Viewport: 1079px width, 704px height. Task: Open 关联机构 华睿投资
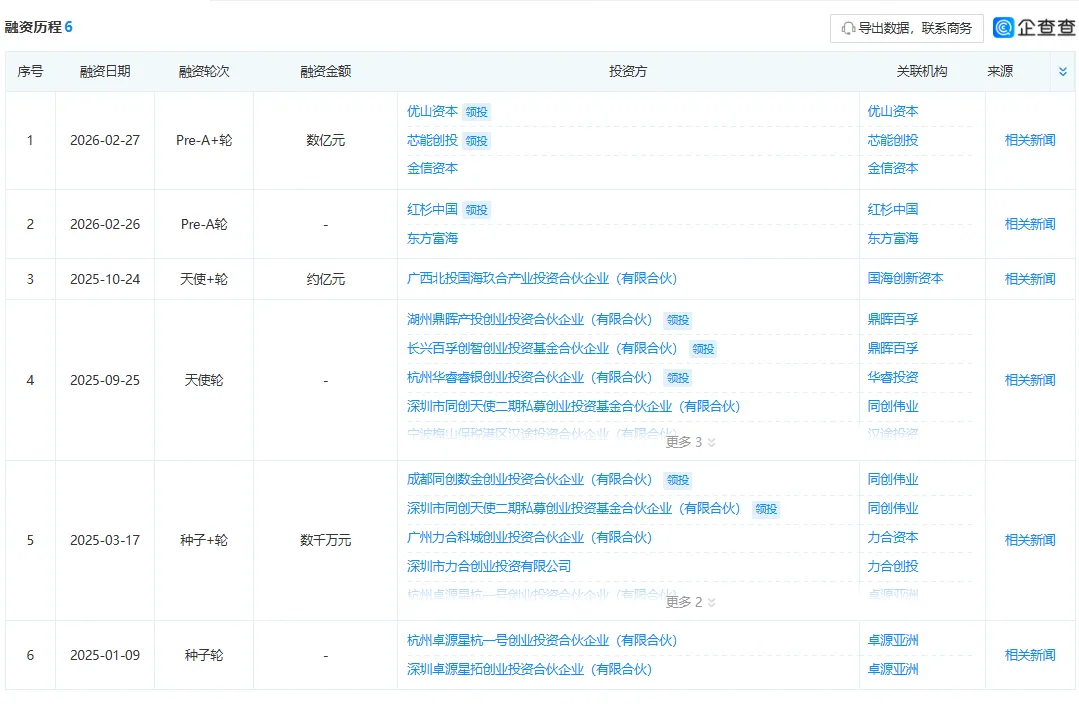893,377
